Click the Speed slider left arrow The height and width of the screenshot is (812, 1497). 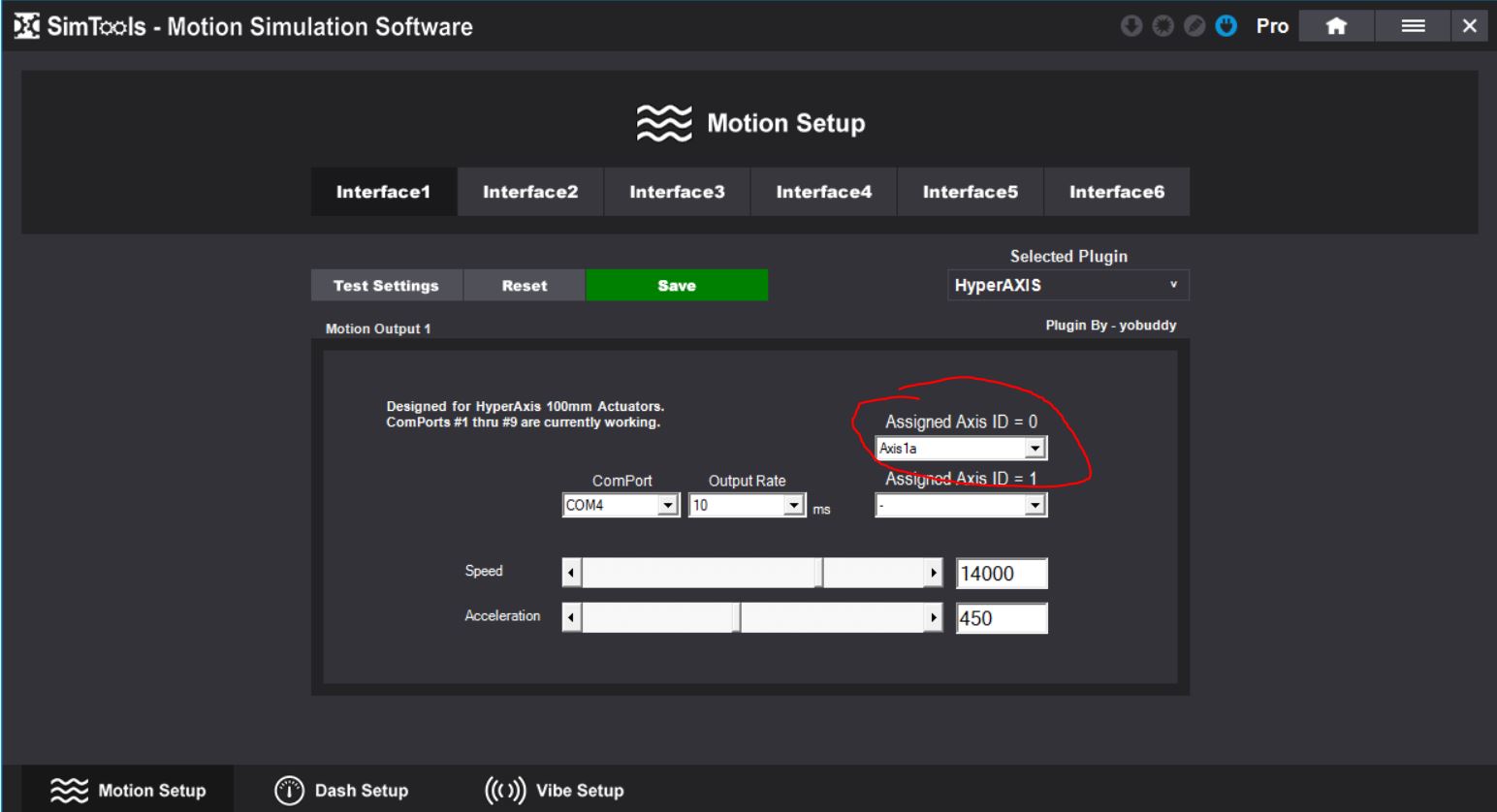point(572,573)
